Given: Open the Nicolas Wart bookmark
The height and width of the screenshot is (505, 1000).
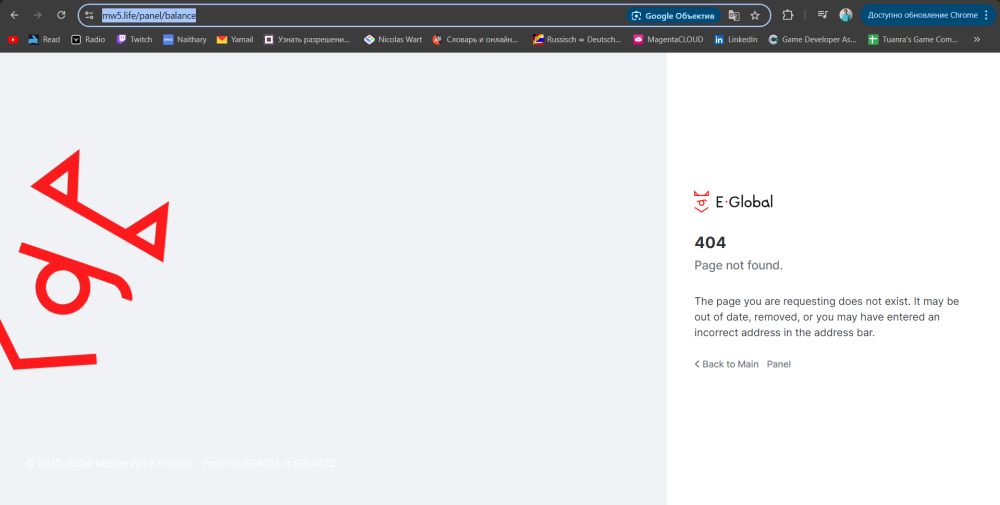Looking at the screenshot, I should [393, 39].
